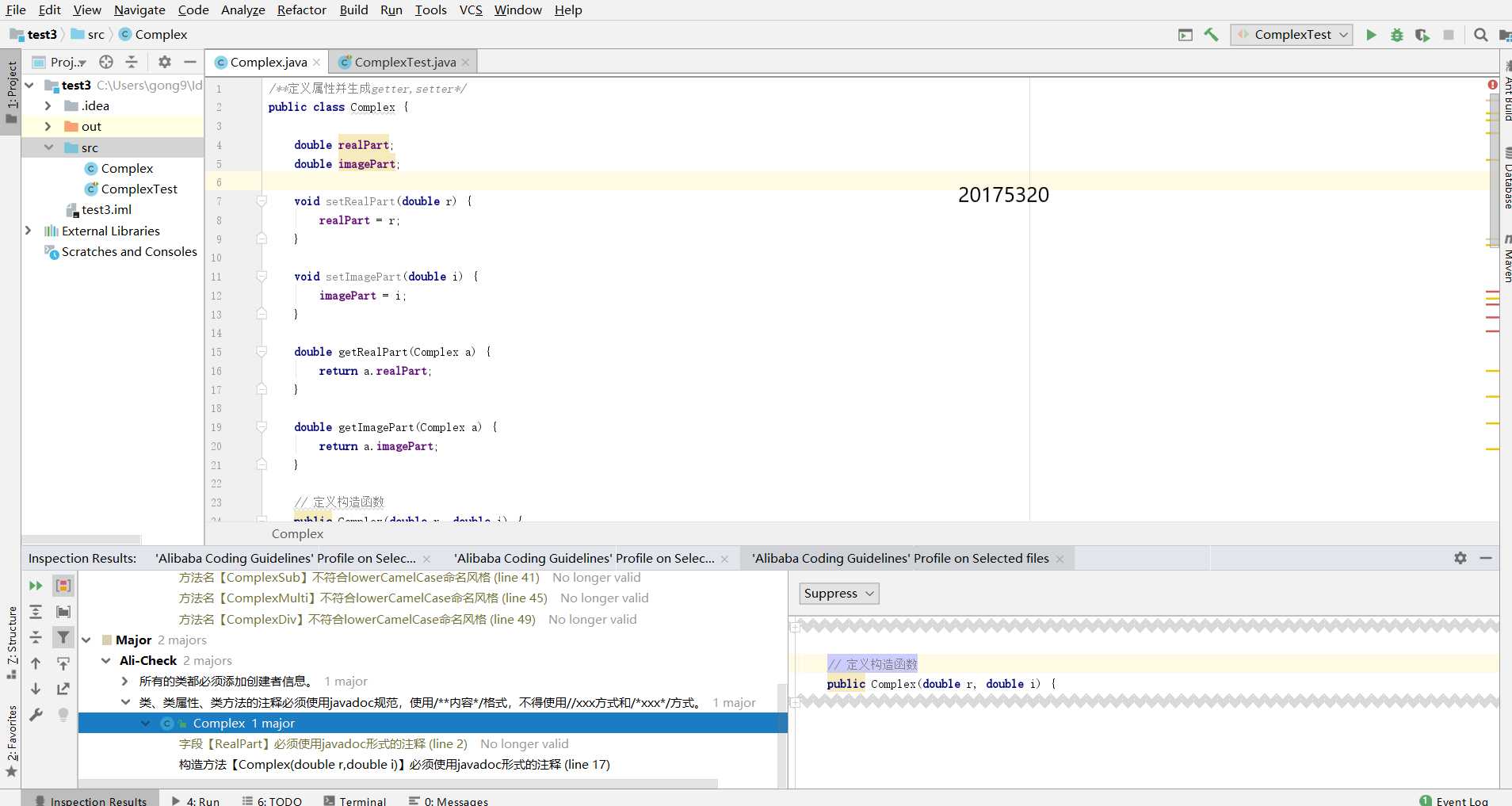The image size is (1512, 806).
Task: Go to next inspection problem
Action: click(x=36, y=689)
